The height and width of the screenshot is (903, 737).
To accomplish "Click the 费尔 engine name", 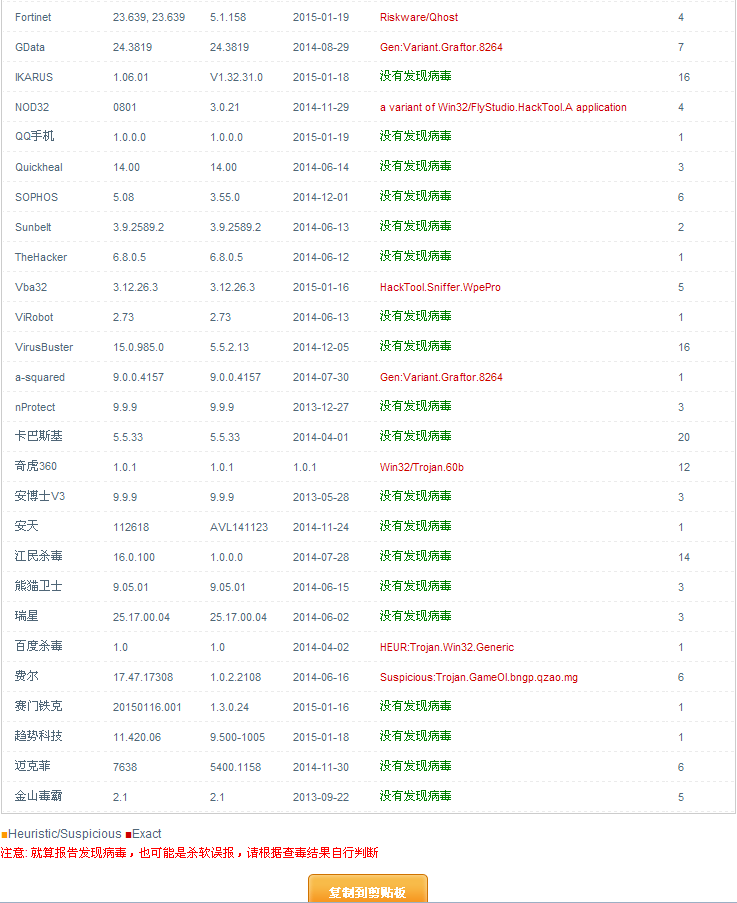I will pos(26,676).
